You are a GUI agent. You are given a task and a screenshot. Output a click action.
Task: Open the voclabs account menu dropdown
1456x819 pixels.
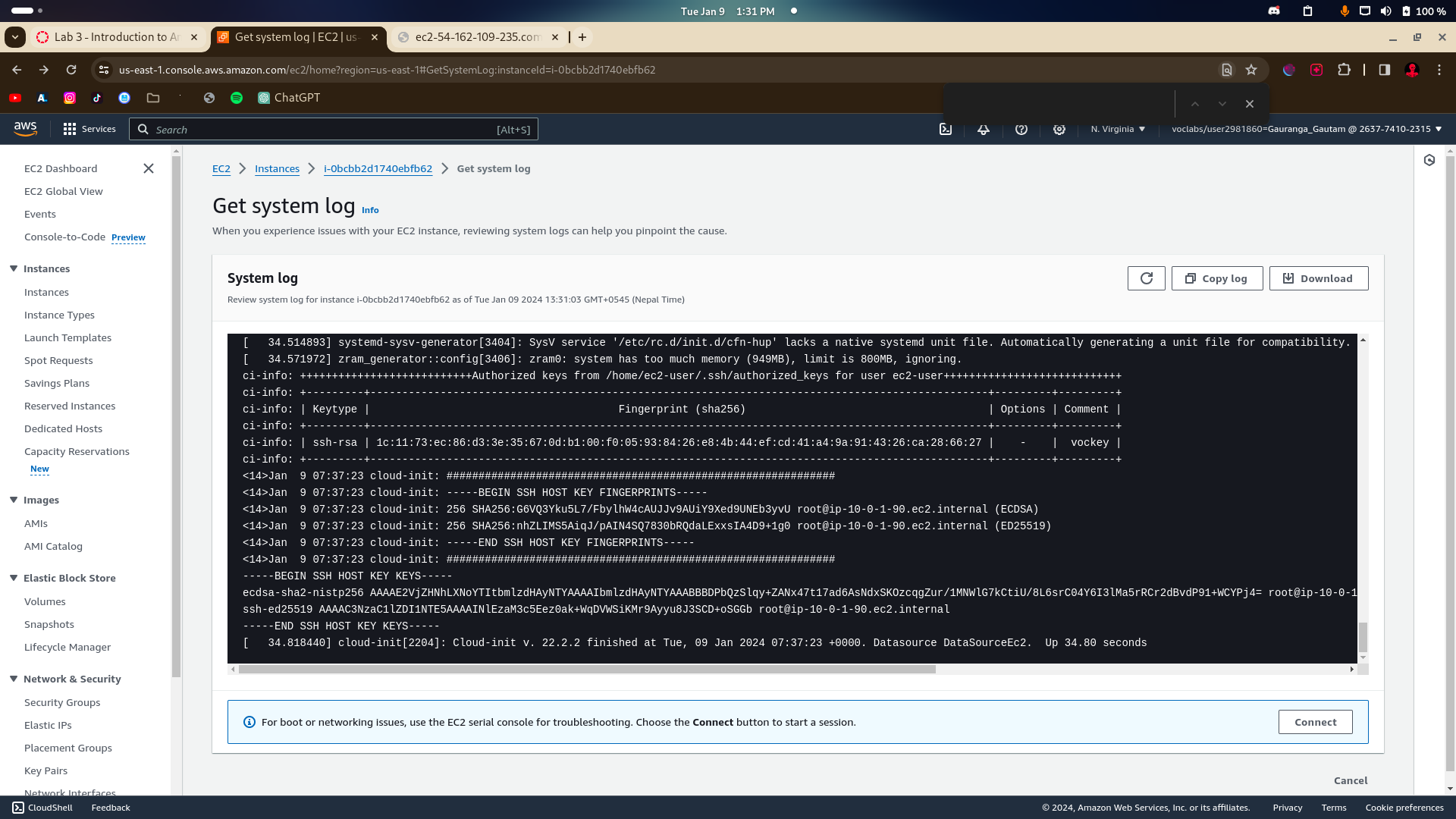[1306, 129]
